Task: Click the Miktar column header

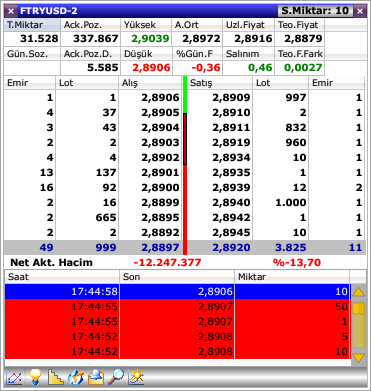Action: point(292,277)
